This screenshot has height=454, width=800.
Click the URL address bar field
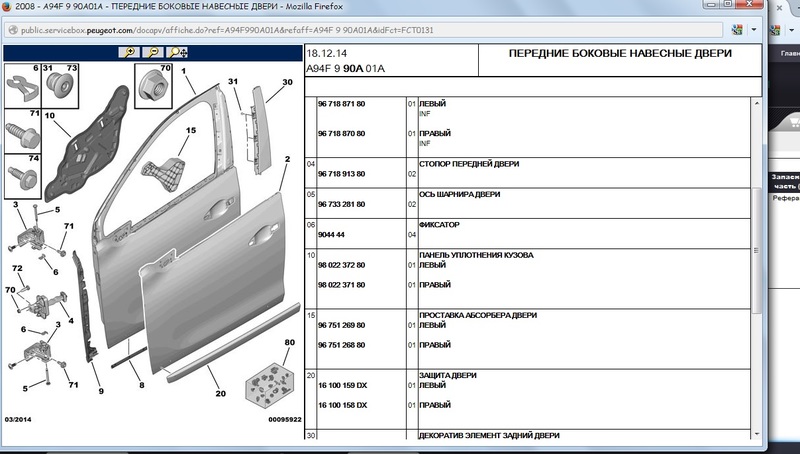click(x=364, y=30)
